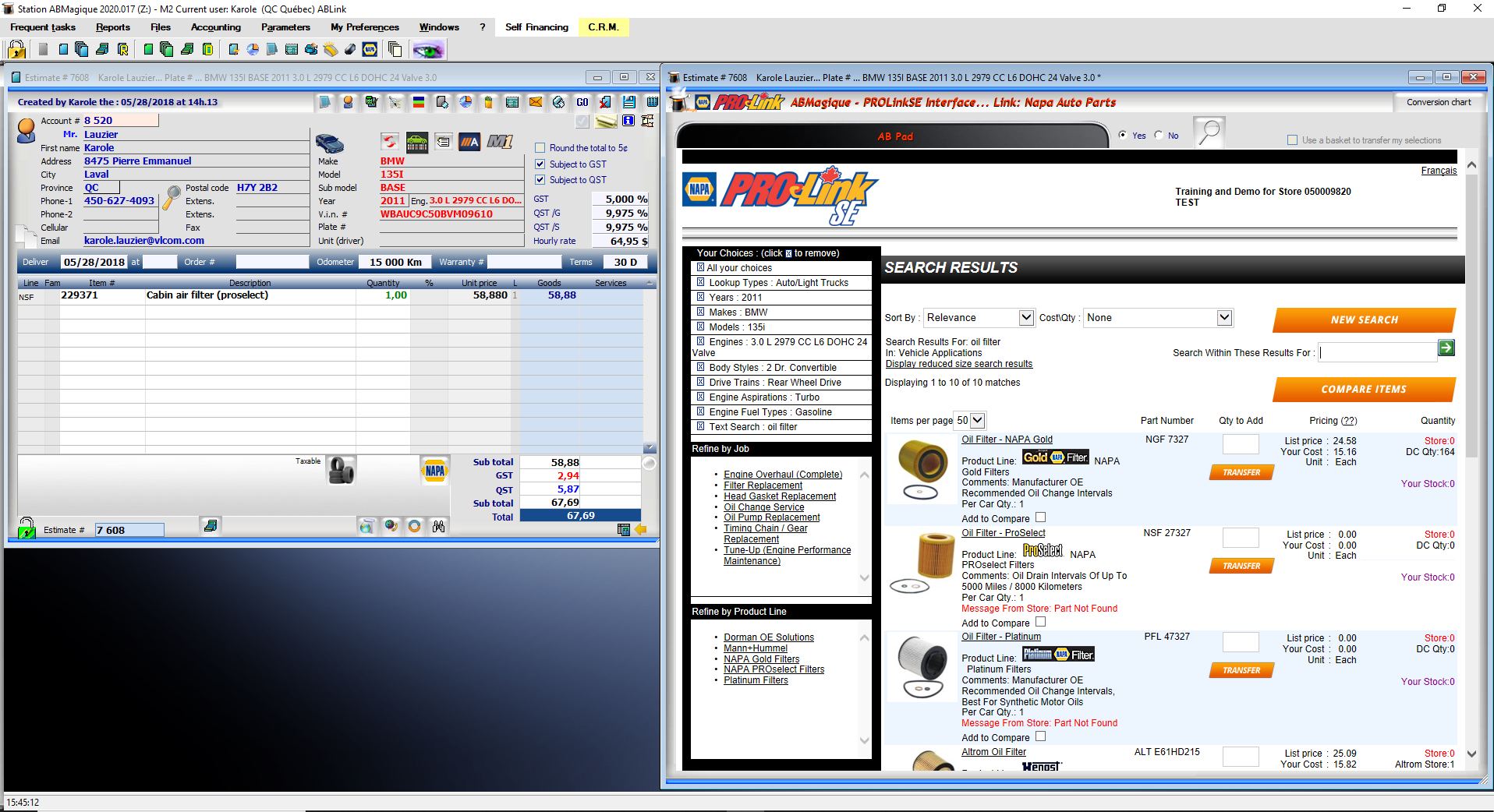Open the GO toolbar icon on estimate window
Screen dimensions: 1494x812
pos(582,102)
